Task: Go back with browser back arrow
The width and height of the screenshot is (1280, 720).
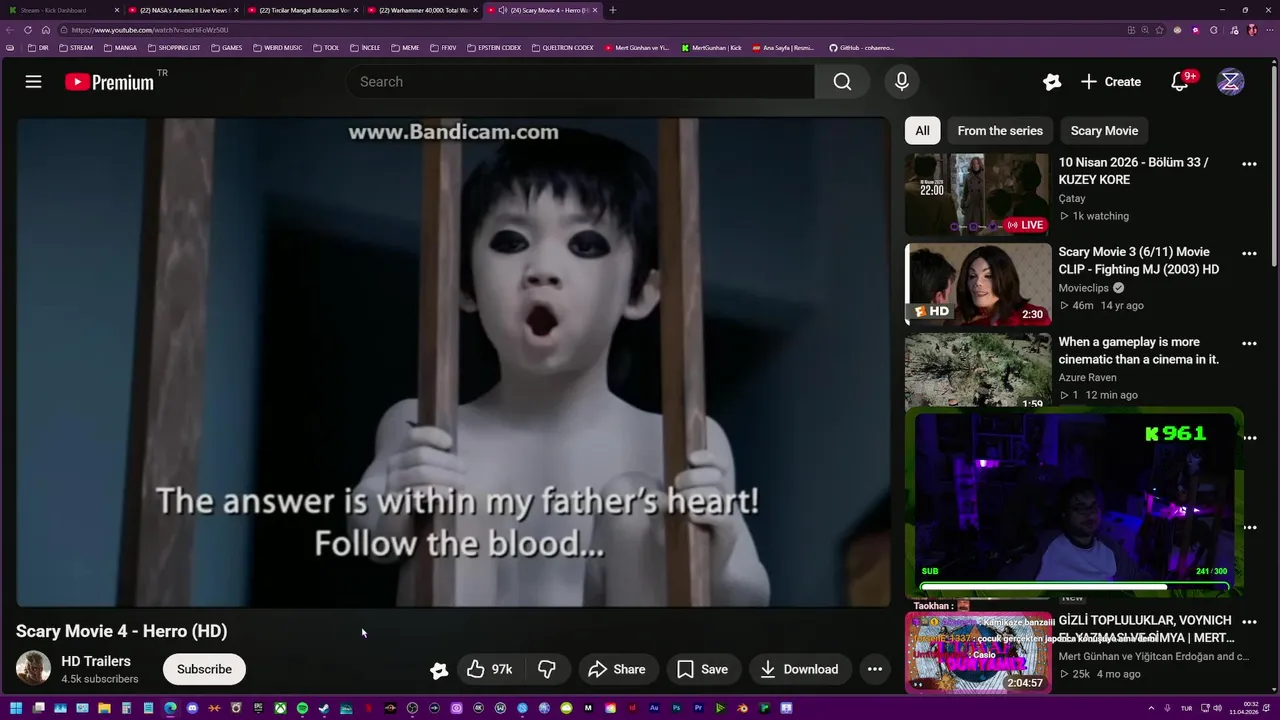Action: coord(10,30)
